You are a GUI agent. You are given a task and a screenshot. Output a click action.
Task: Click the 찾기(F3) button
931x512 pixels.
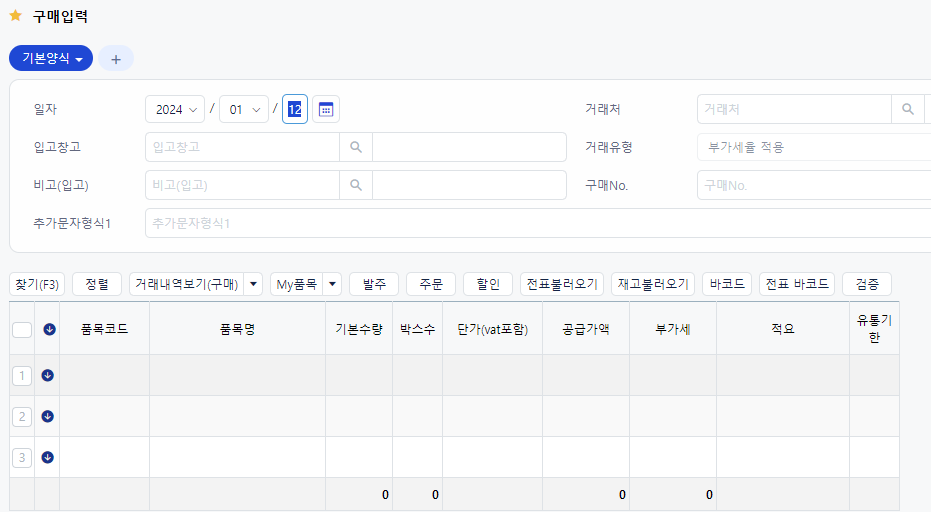pos(37,284)
